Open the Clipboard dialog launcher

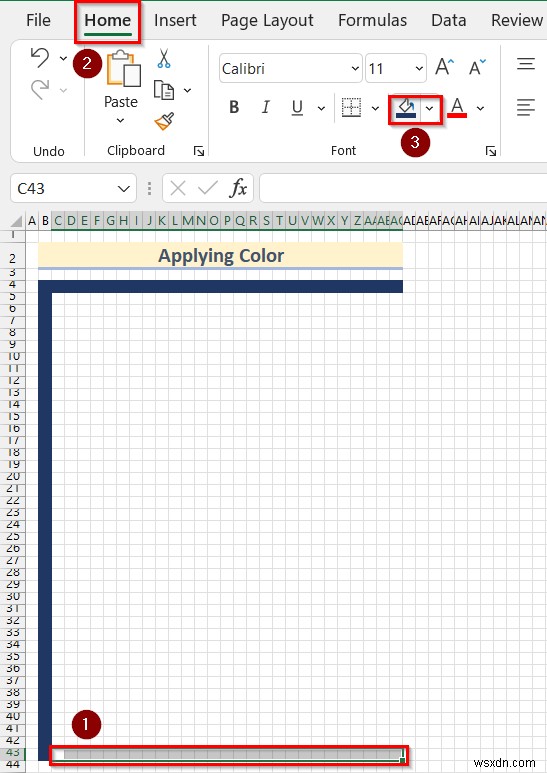click(199, 151)
